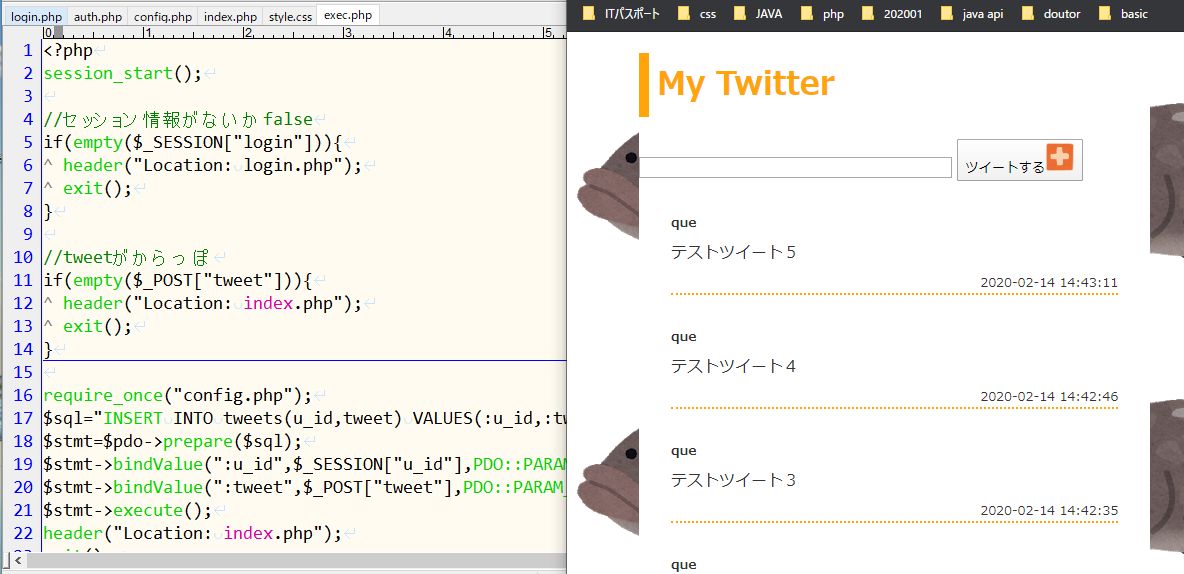Open the doutor bookmark folder
This screenshot has height=574, width=1184.
1051,14
